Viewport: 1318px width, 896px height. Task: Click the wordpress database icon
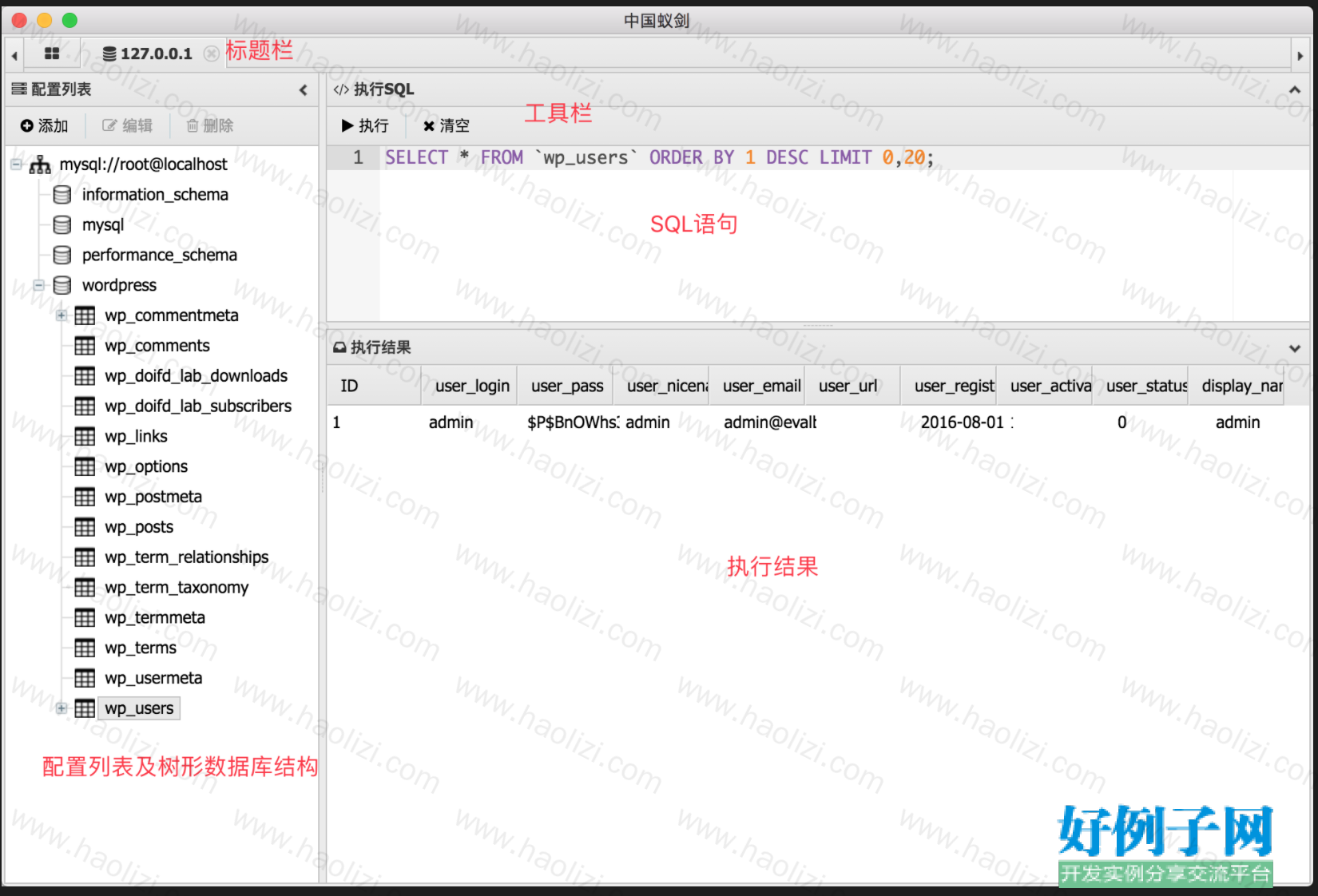pos(62,285)
